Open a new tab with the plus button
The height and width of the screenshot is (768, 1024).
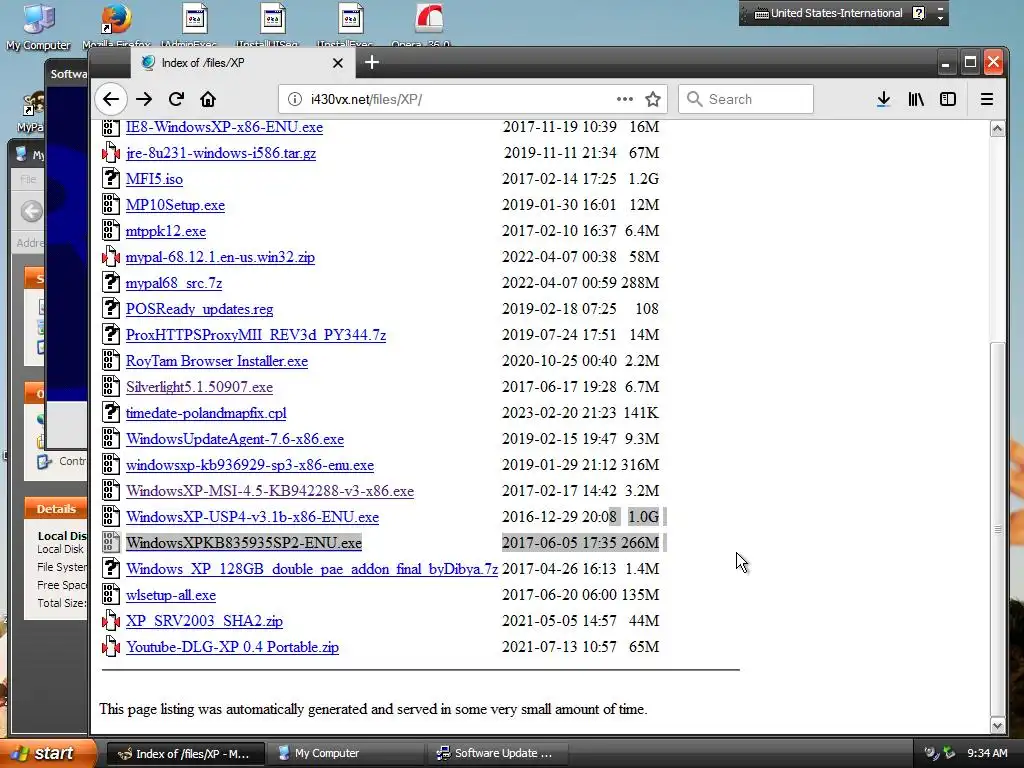click(x=372, y=63)
